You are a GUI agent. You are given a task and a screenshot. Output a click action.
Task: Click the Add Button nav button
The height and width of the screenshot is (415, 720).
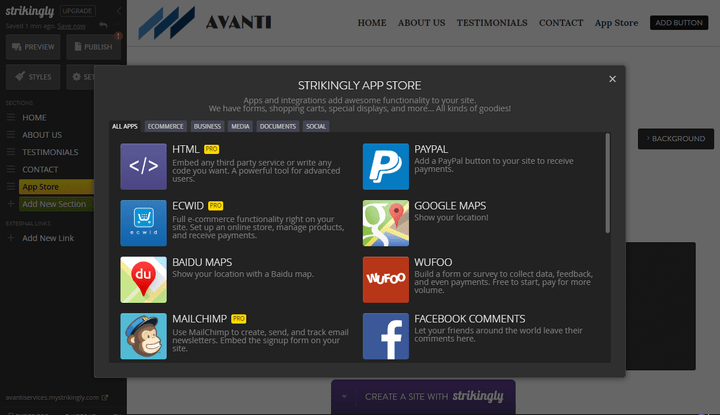coord(679,22)
